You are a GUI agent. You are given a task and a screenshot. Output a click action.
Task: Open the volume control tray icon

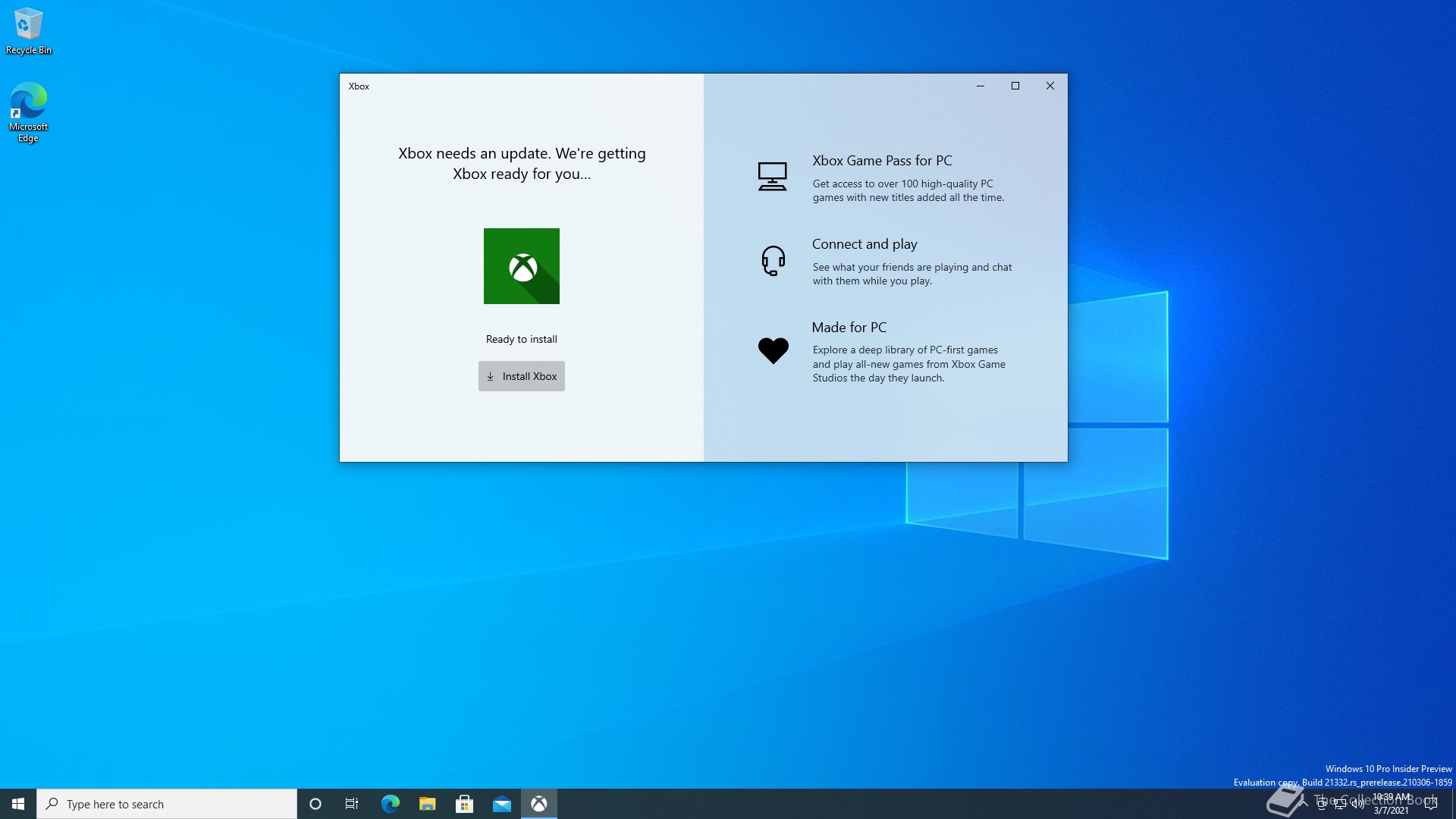1358,804
